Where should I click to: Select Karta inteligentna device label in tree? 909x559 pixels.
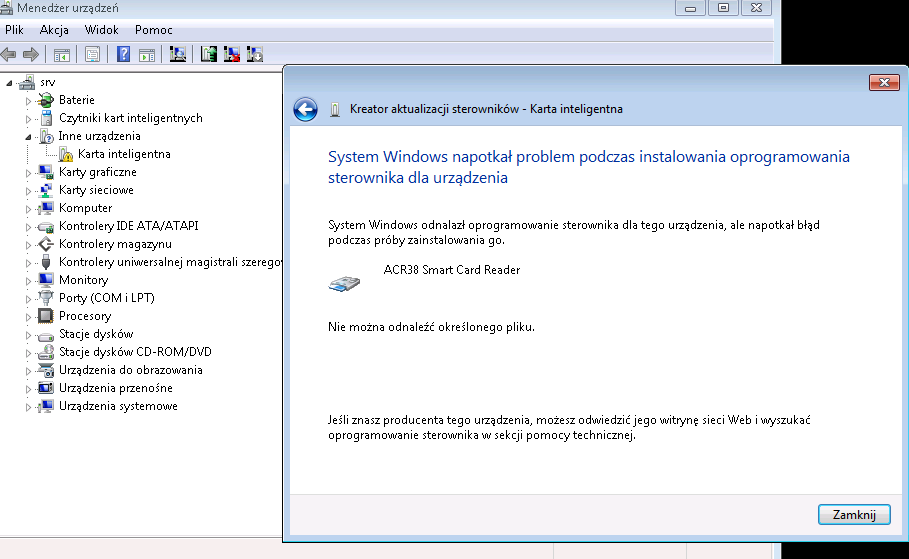pyautogui.click(x=124, y=154)
